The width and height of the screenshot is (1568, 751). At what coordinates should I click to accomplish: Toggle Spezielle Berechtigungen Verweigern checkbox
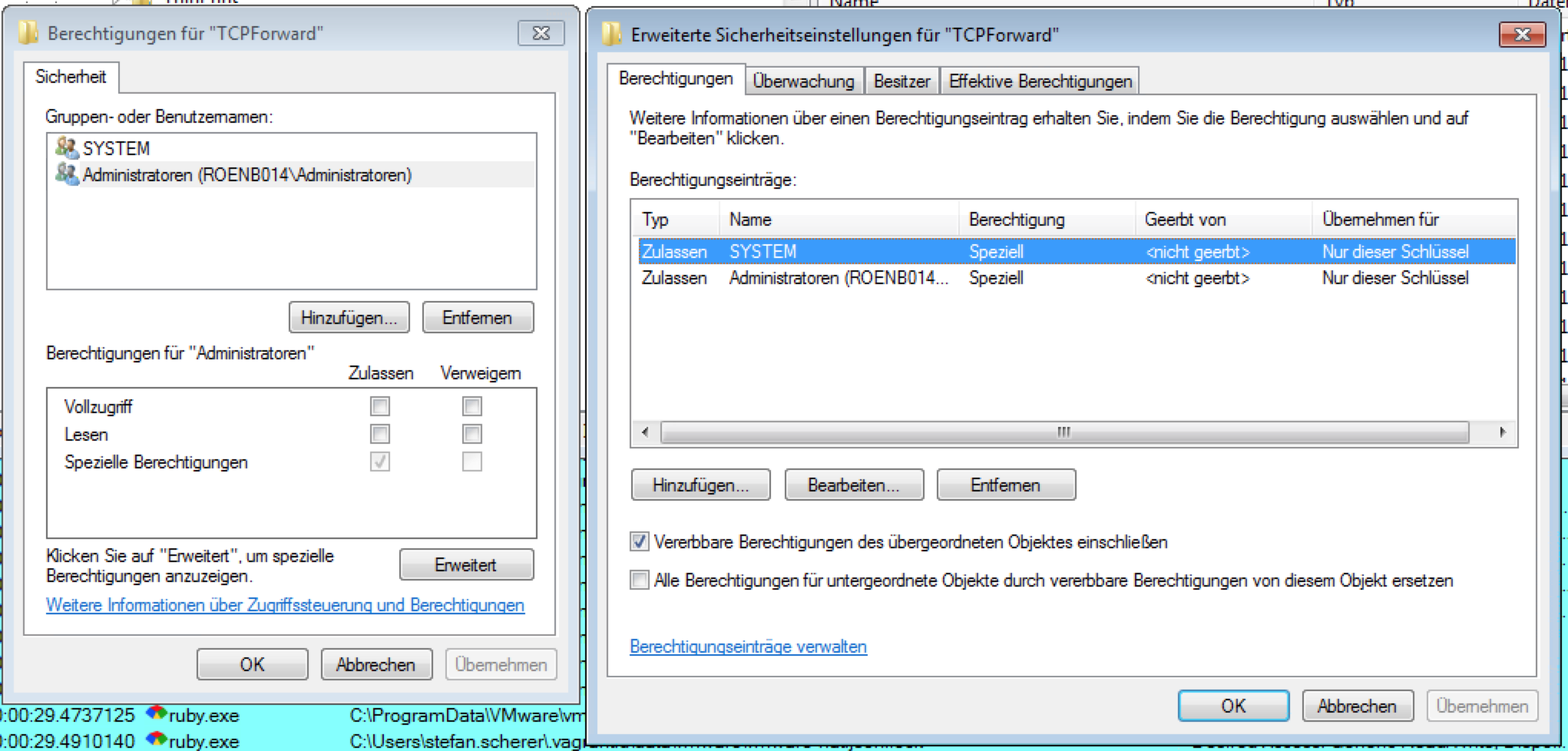472,462
